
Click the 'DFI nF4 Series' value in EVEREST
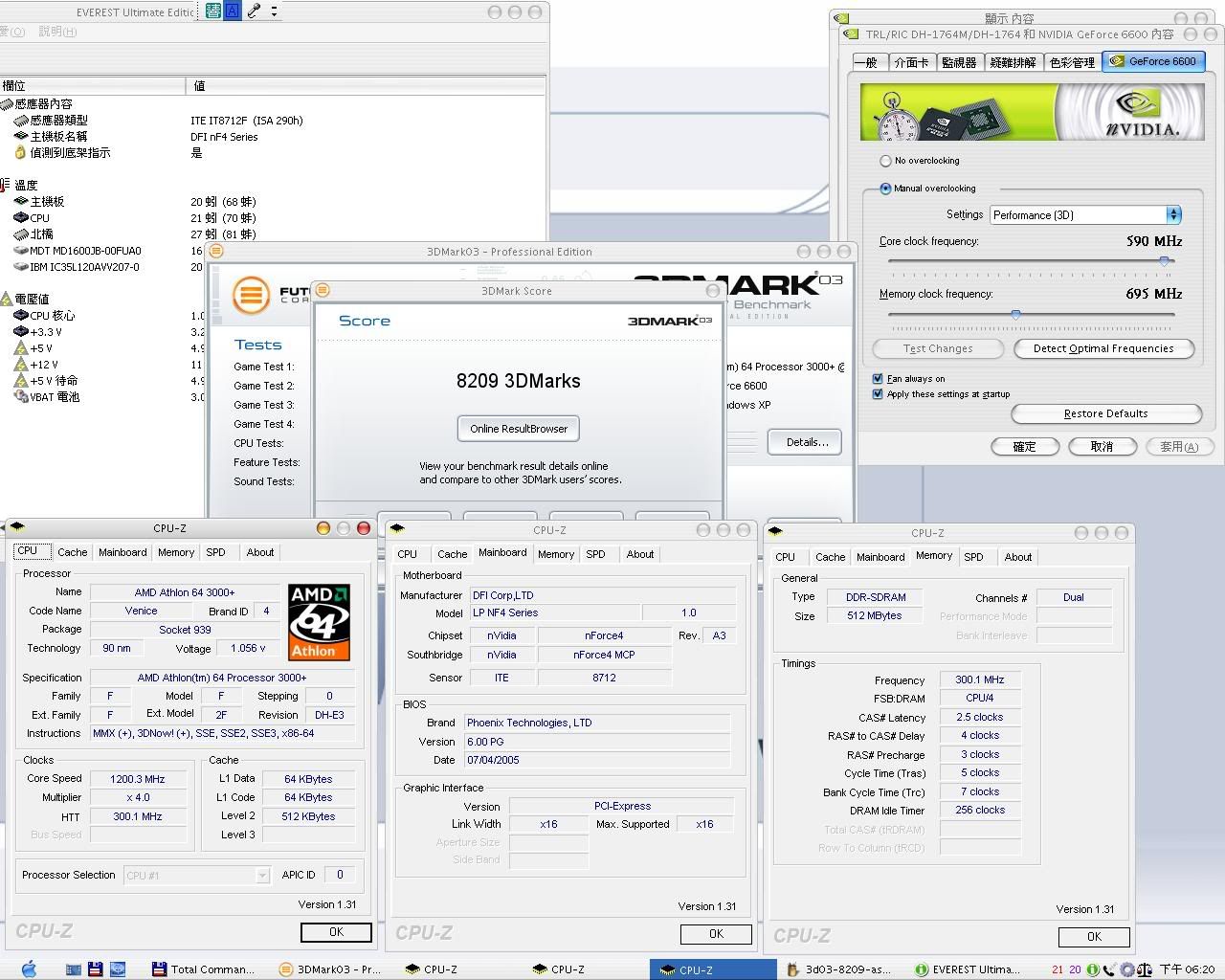click(x=224, y=137)
